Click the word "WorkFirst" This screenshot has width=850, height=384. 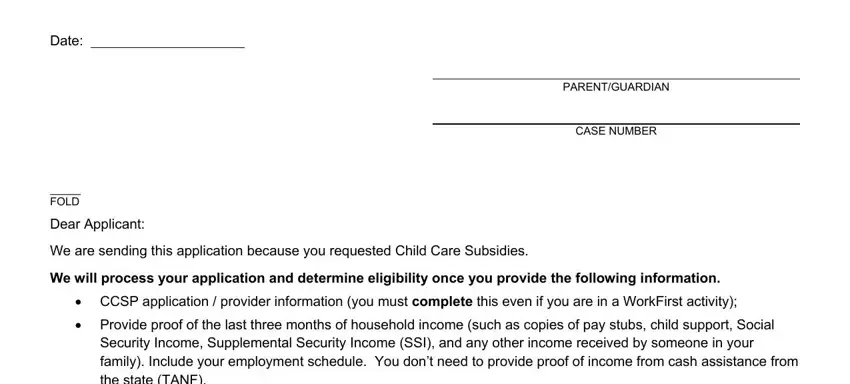tap(653, 302)
